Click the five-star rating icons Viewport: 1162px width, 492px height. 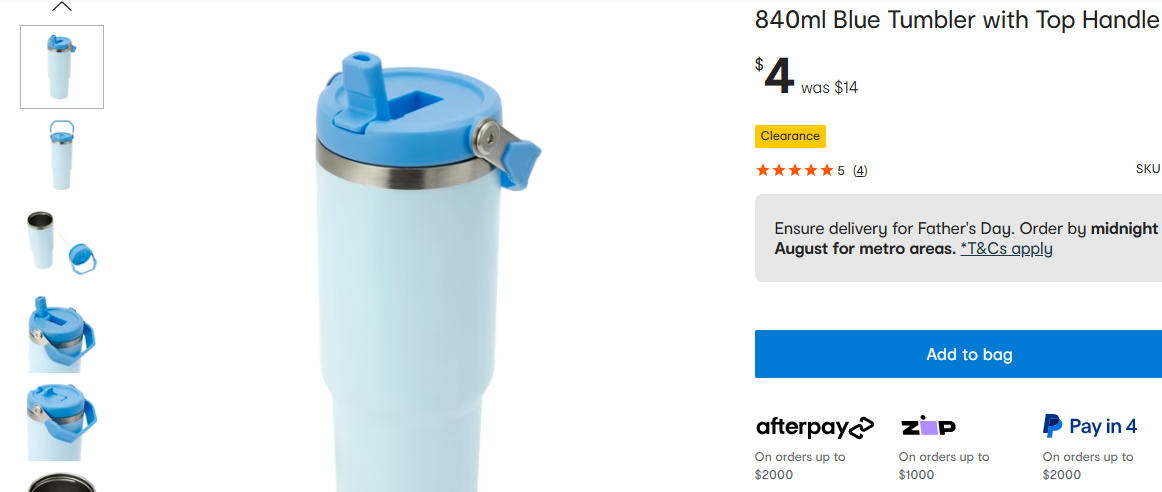coord(794,170)
